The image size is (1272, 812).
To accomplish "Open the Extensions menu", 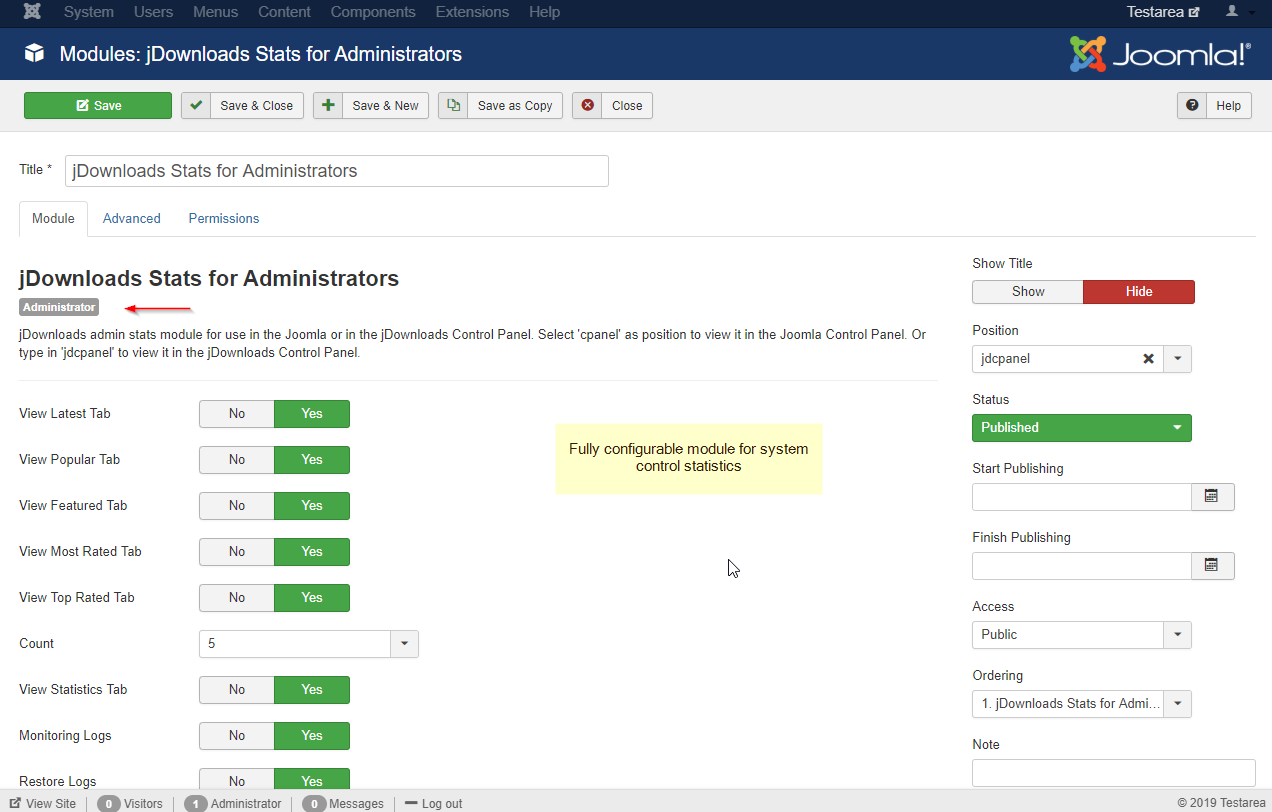I will [472, 12].
